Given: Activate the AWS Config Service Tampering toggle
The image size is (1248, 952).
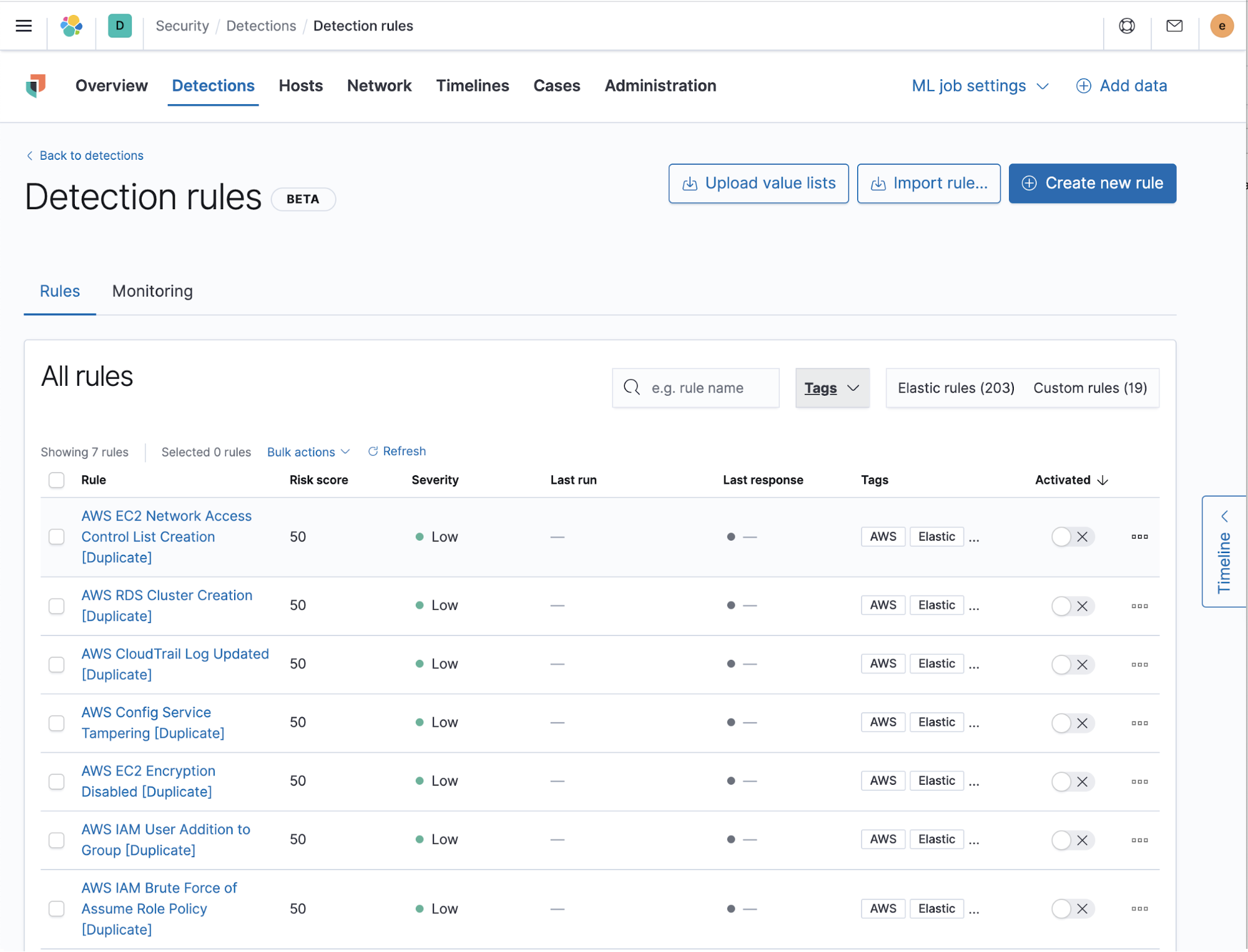Looking at the screenshot, I should [x=1073, y=723].
